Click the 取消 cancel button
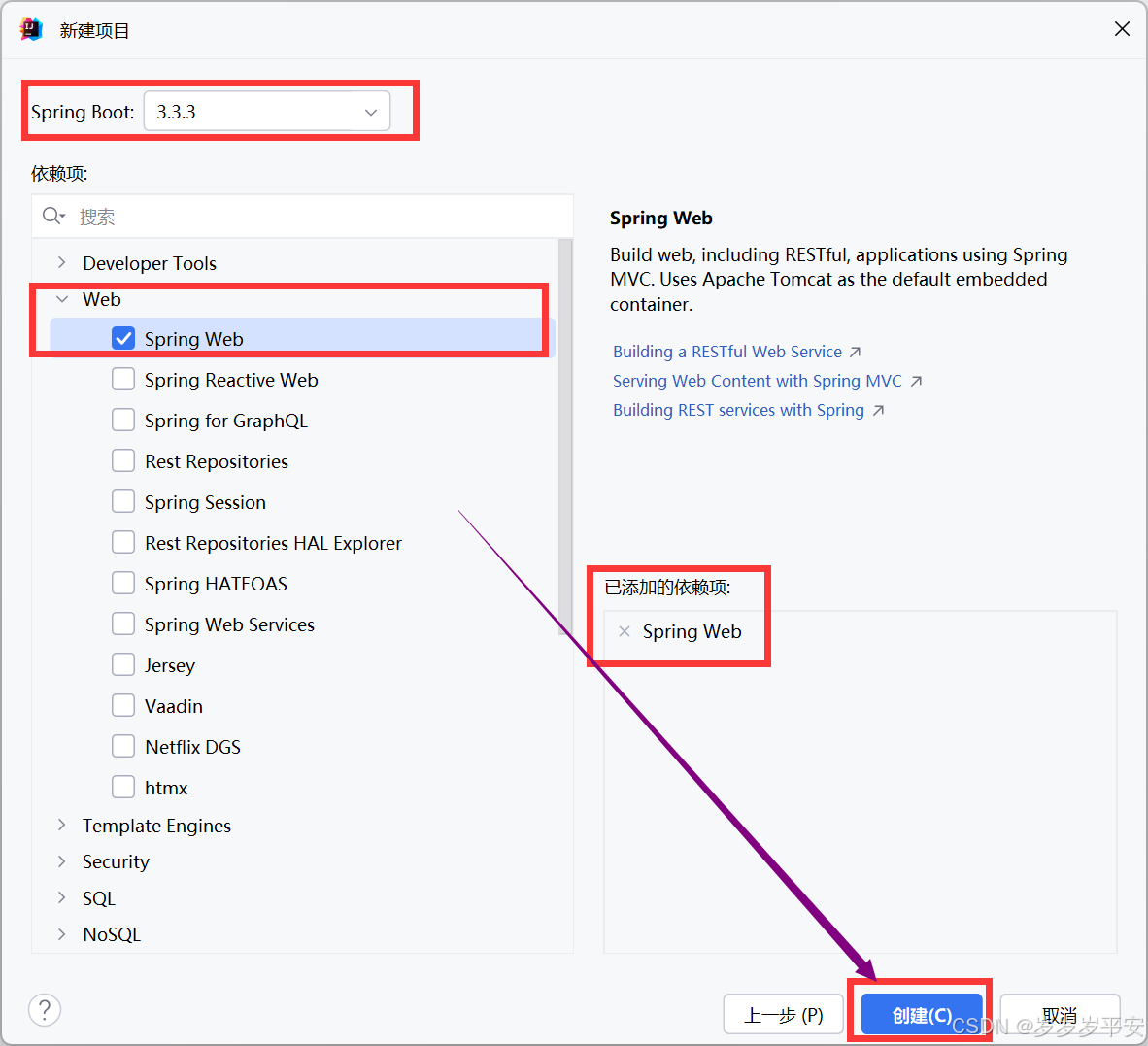This screenshot has width=1148, height=1046. (1060, 1015)
